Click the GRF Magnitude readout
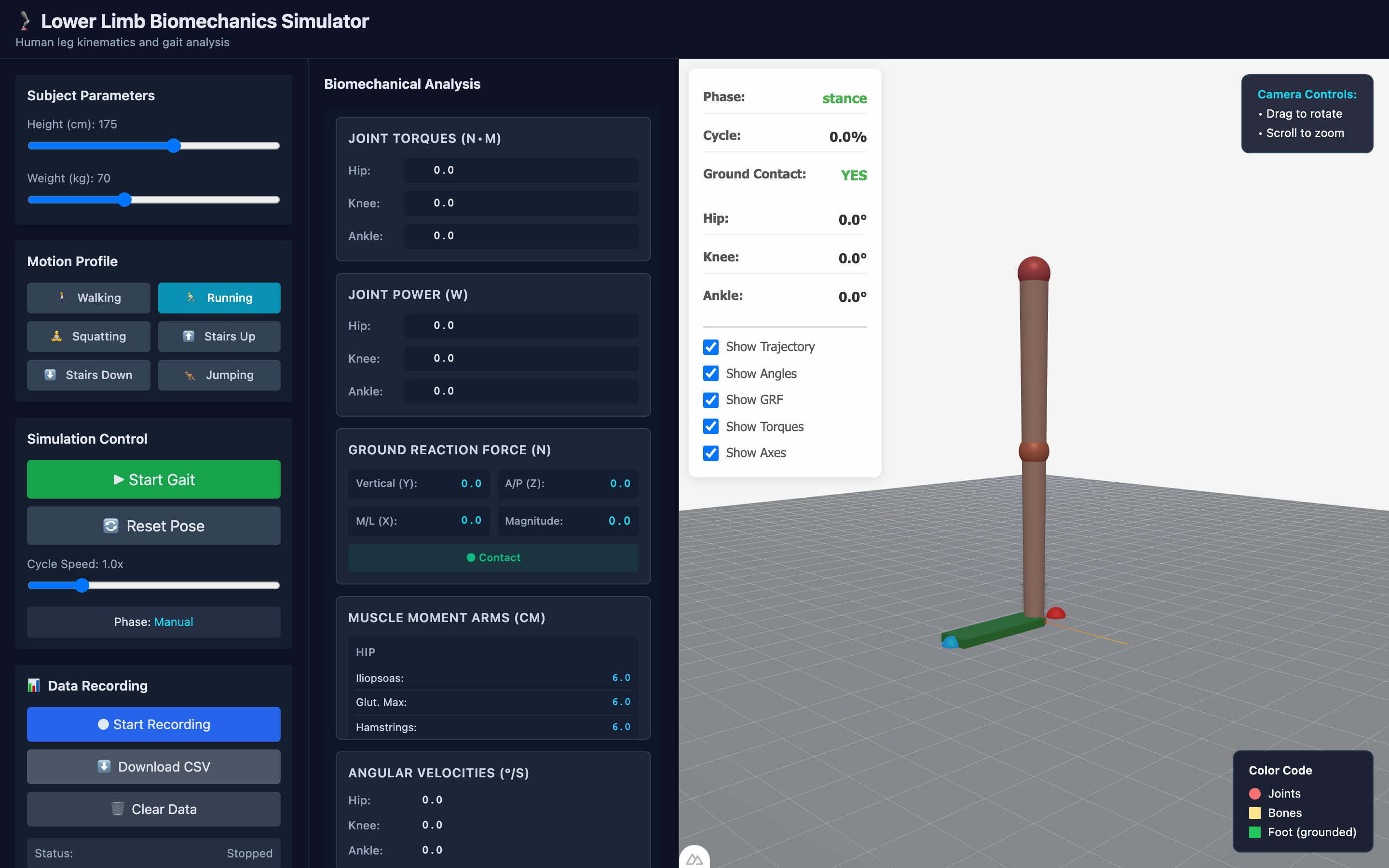1389x868 pixels. click(568, 521)
